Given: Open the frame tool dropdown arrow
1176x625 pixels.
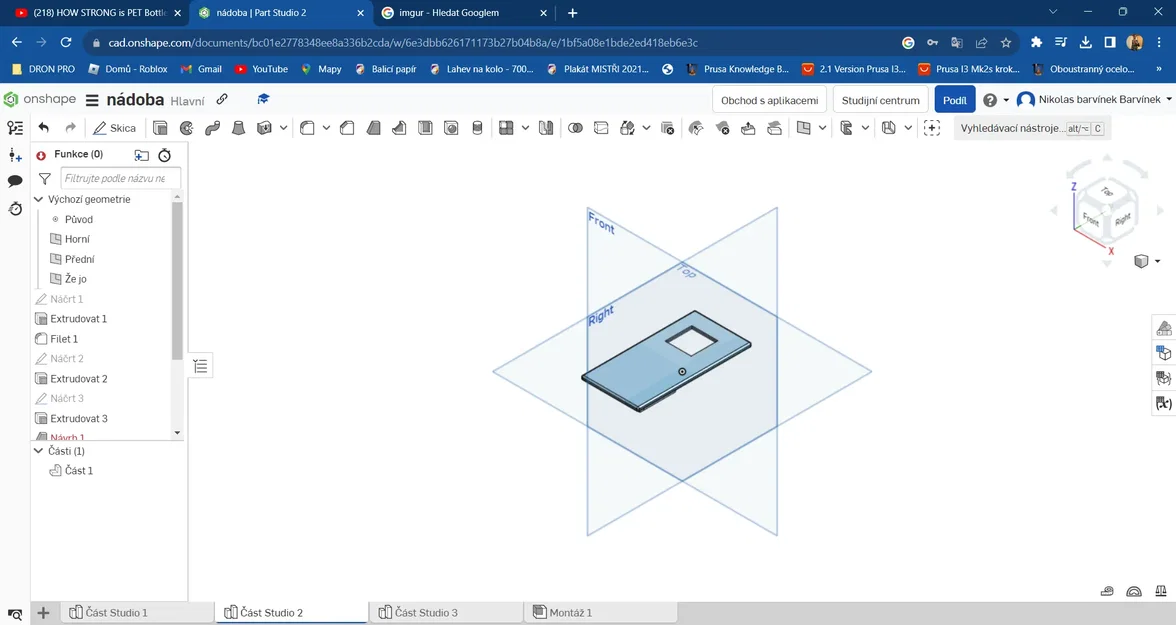Looking at the screenshot, I should pyautogui.click(x=908, y=128).
